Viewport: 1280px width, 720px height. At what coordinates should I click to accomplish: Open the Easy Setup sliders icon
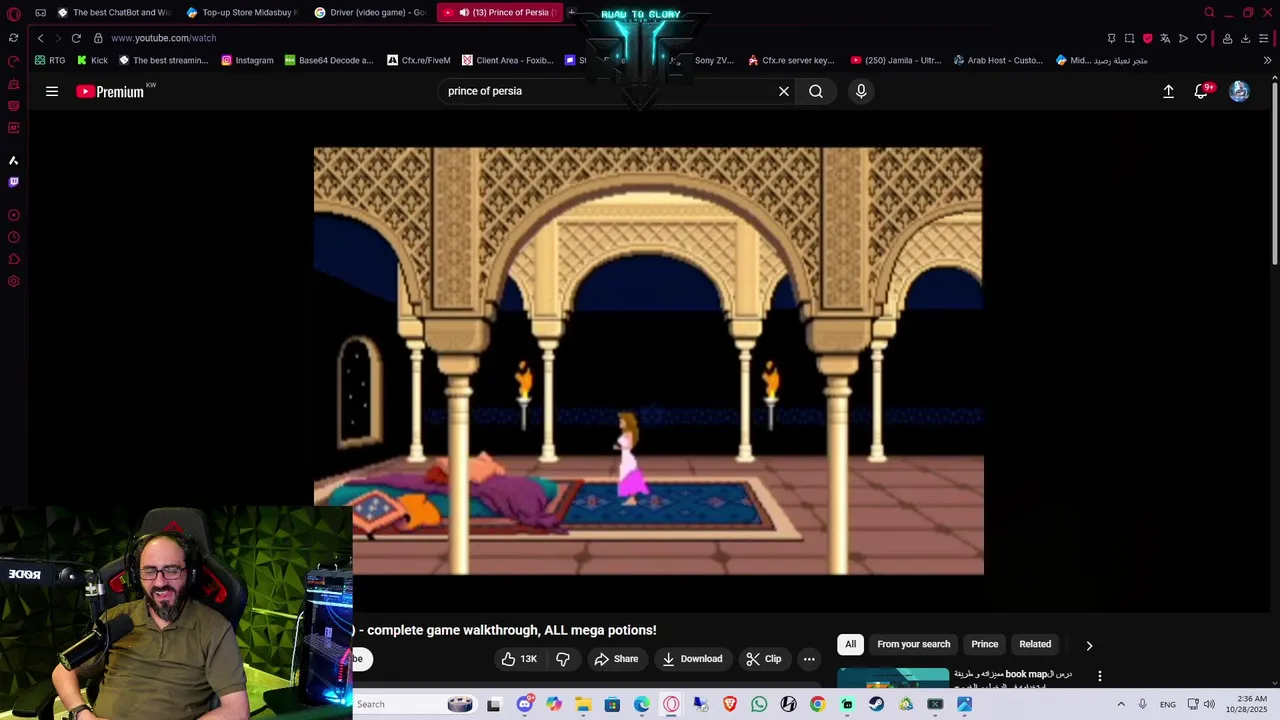[1263, 38]
